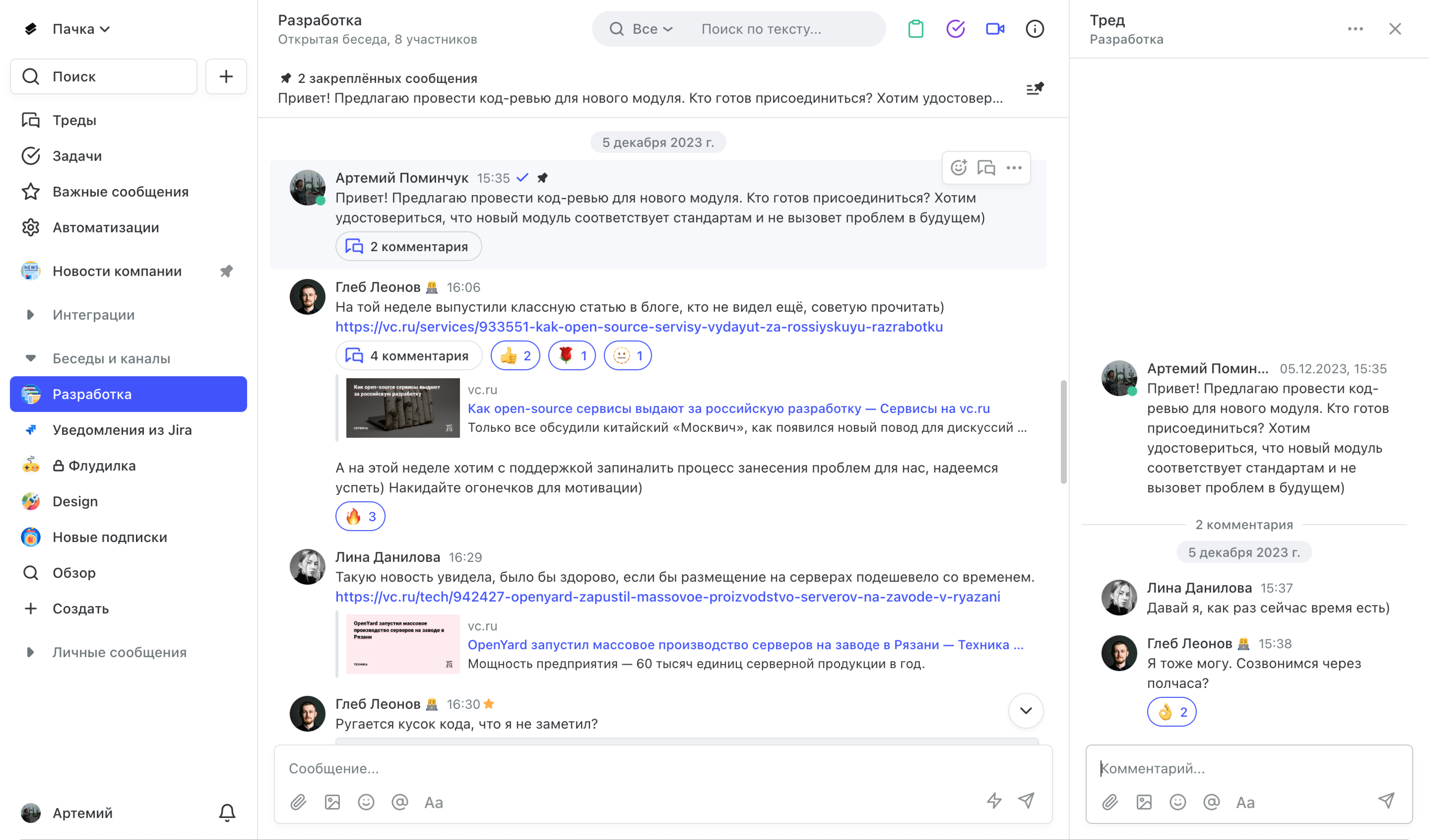
Task: Attach a file in the main message box
Action: (299, 802)
